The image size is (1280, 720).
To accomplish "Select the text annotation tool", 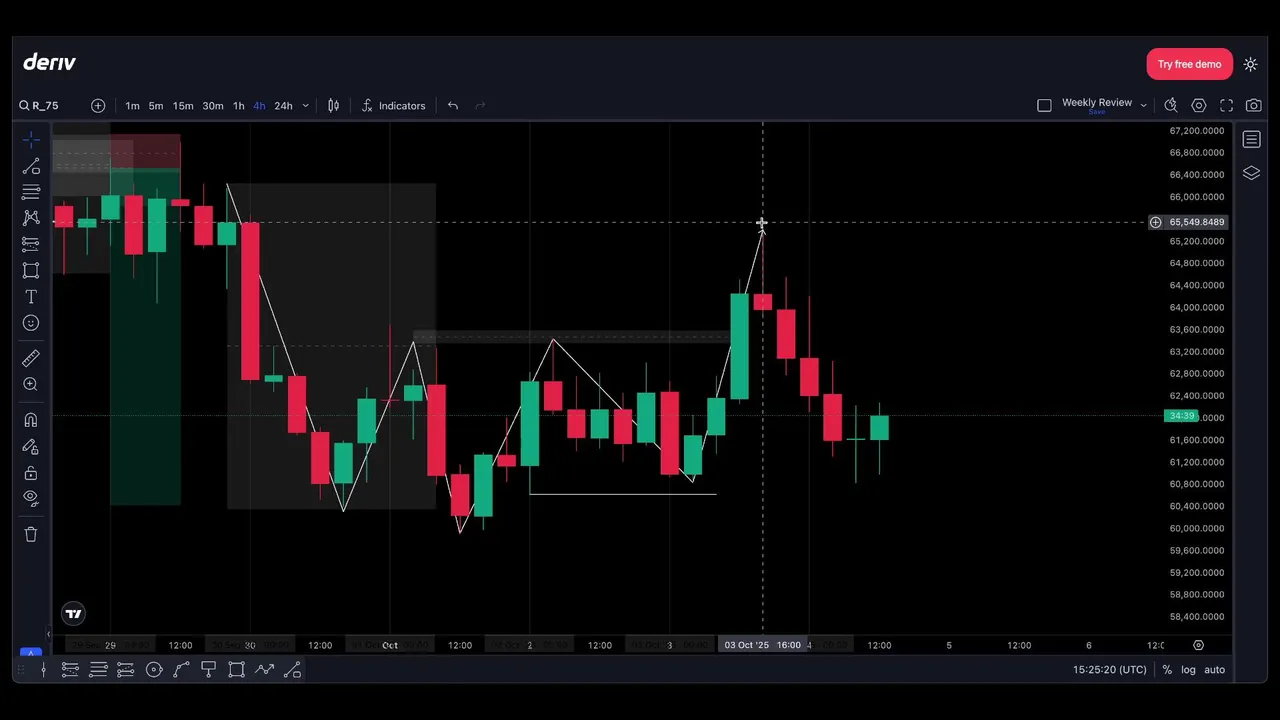I will 31,297.
